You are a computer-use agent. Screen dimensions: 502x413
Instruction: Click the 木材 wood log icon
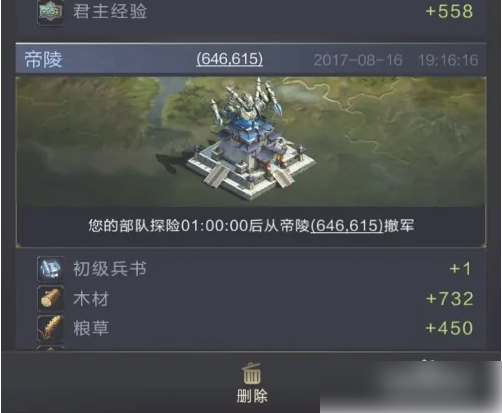pos(50,299)
